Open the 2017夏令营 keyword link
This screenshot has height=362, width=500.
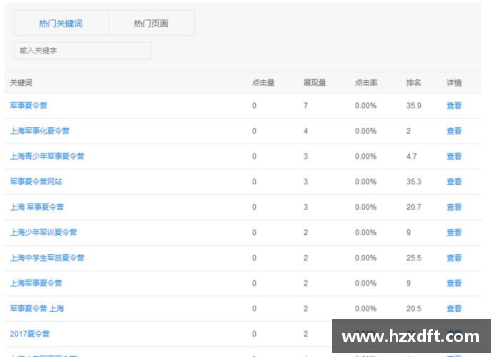coord(30,334)
